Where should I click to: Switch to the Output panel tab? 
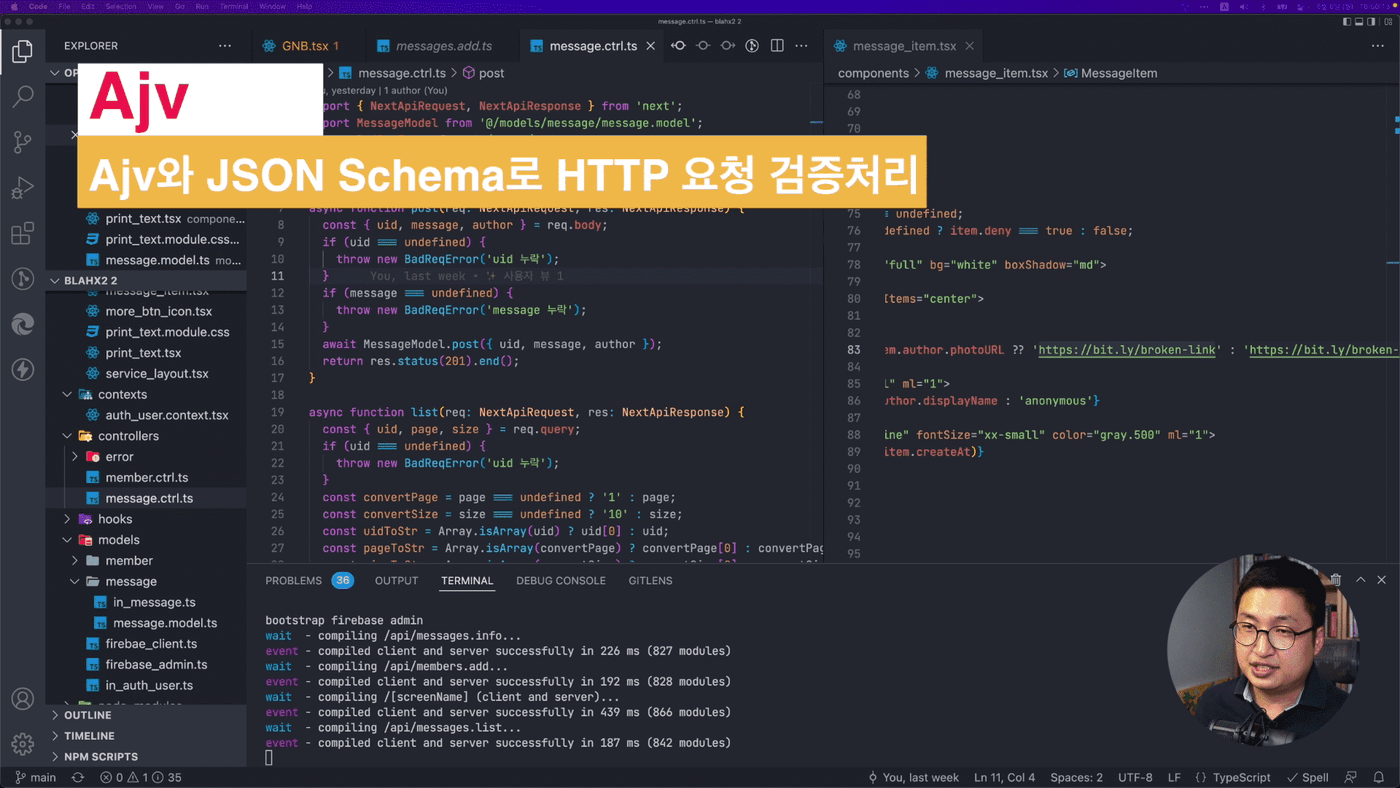click(x=396, y=580)
